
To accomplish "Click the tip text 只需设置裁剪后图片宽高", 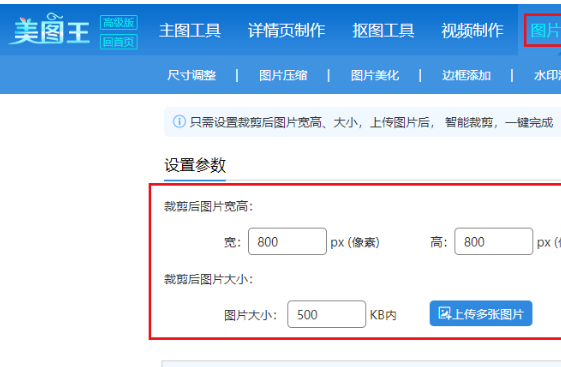I will (x=255, y=122).
